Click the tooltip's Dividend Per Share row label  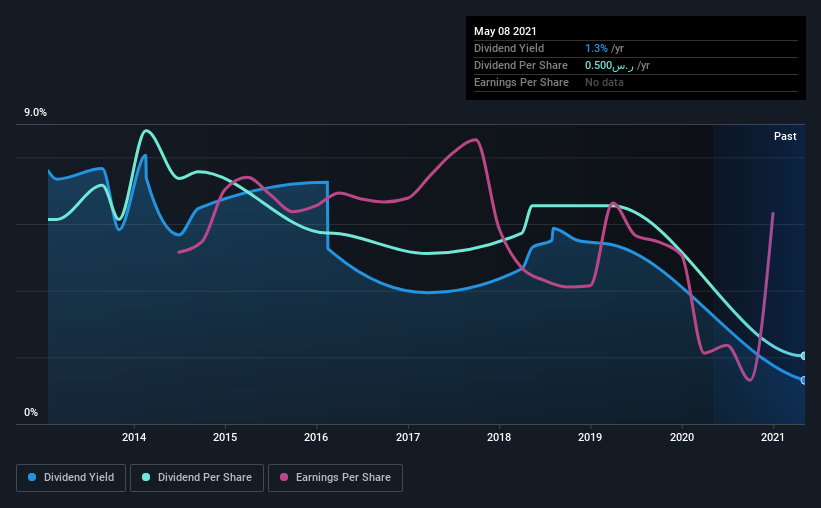520,65
